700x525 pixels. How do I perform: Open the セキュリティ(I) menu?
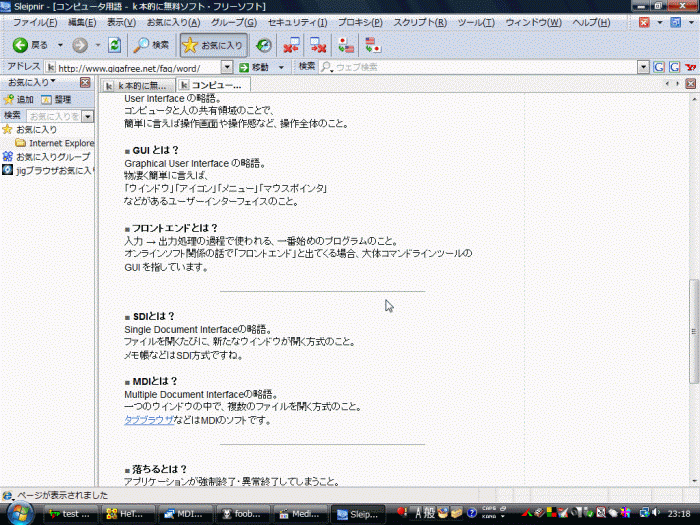297,22
